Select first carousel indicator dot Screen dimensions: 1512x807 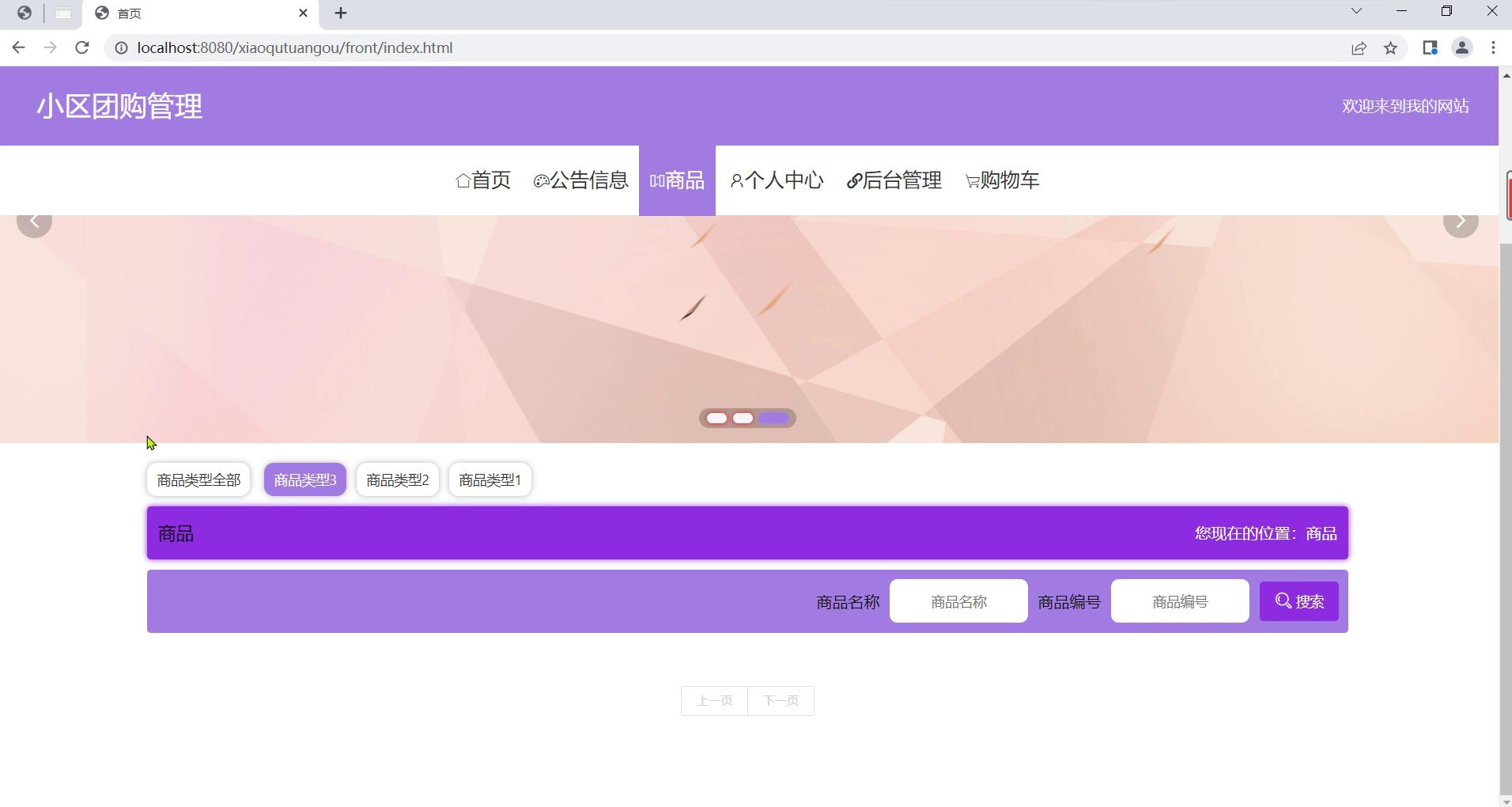pyautogui.click(x=716, y=419)
